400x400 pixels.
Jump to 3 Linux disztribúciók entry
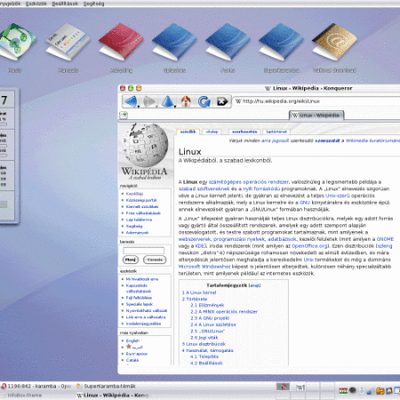(x=204, y=344)
